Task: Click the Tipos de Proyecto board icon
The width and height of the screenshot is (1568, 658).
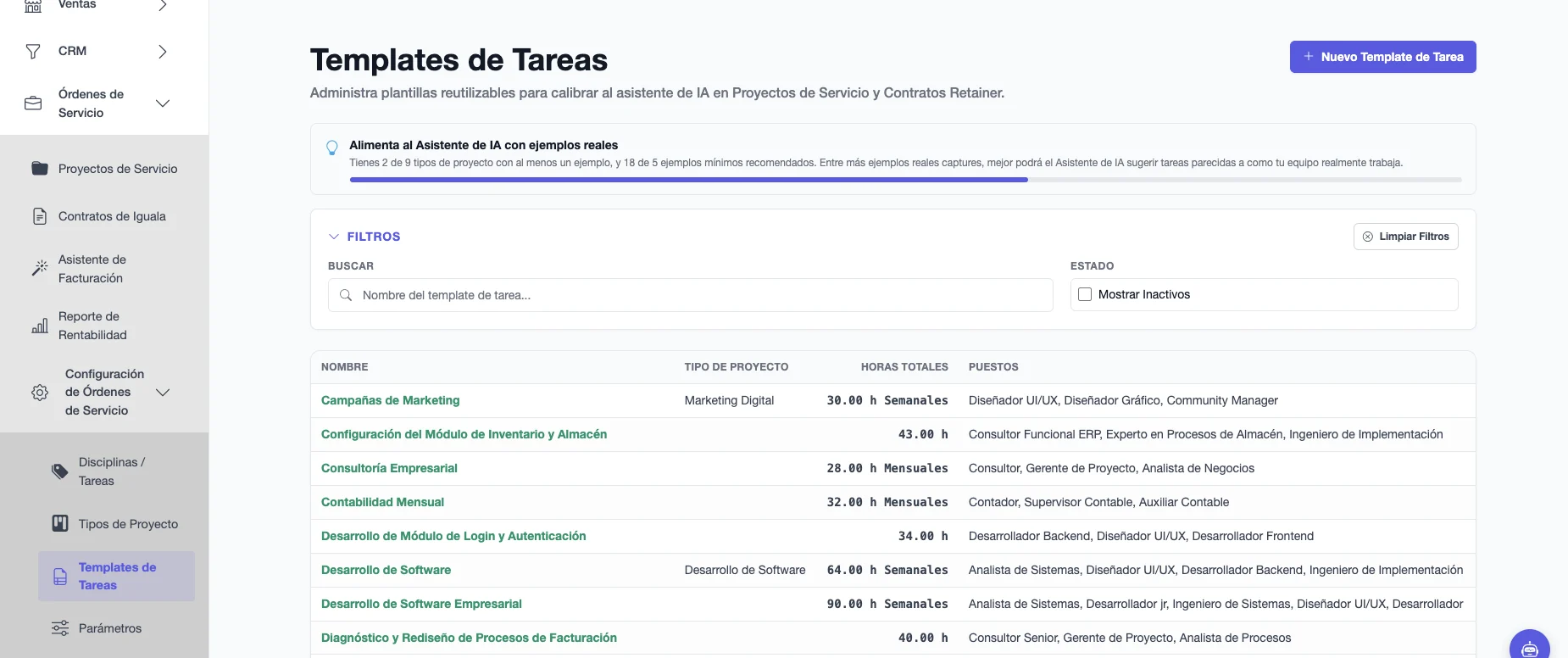Action: coord(60,523)
